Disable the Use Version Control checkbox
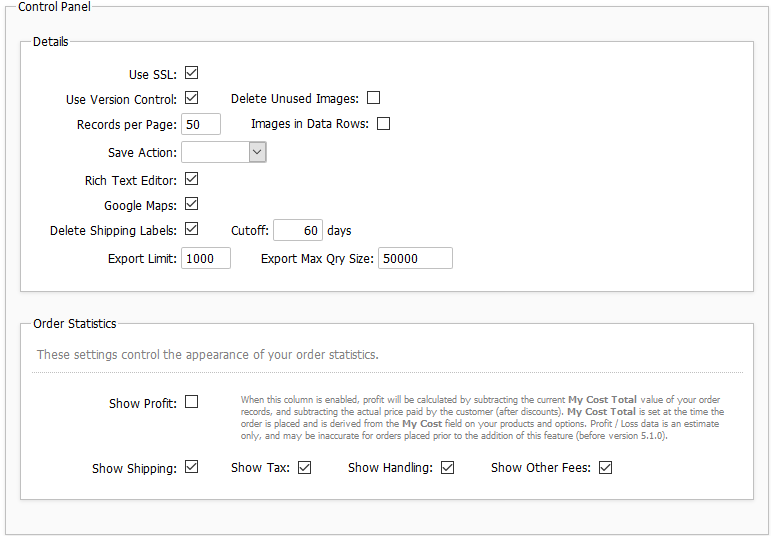Image resolution: width=771 pixels, height=539 pixels. pyautogui.click(x=191, y=98)
